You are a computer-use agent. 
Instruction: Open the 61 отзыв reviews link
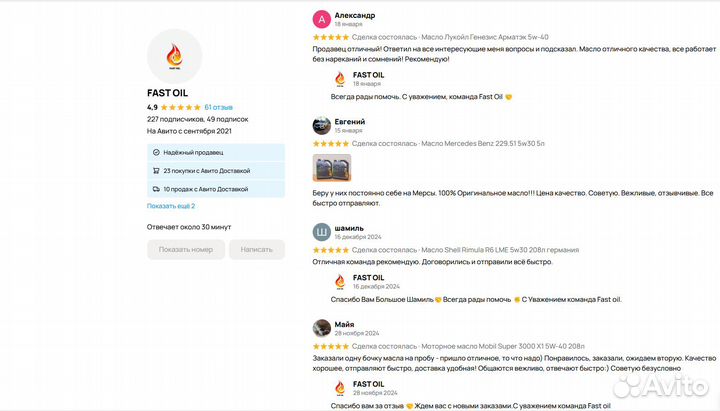218,107
